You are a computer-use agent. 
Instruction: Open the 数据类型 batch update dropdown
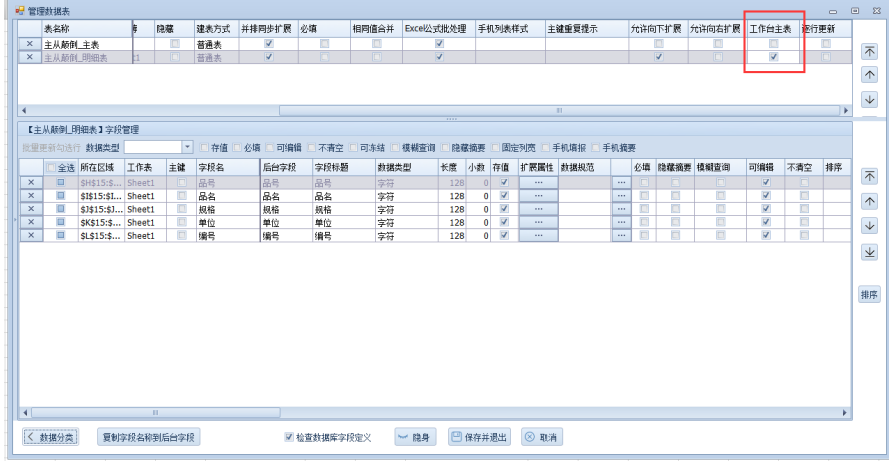click(187, 147)
